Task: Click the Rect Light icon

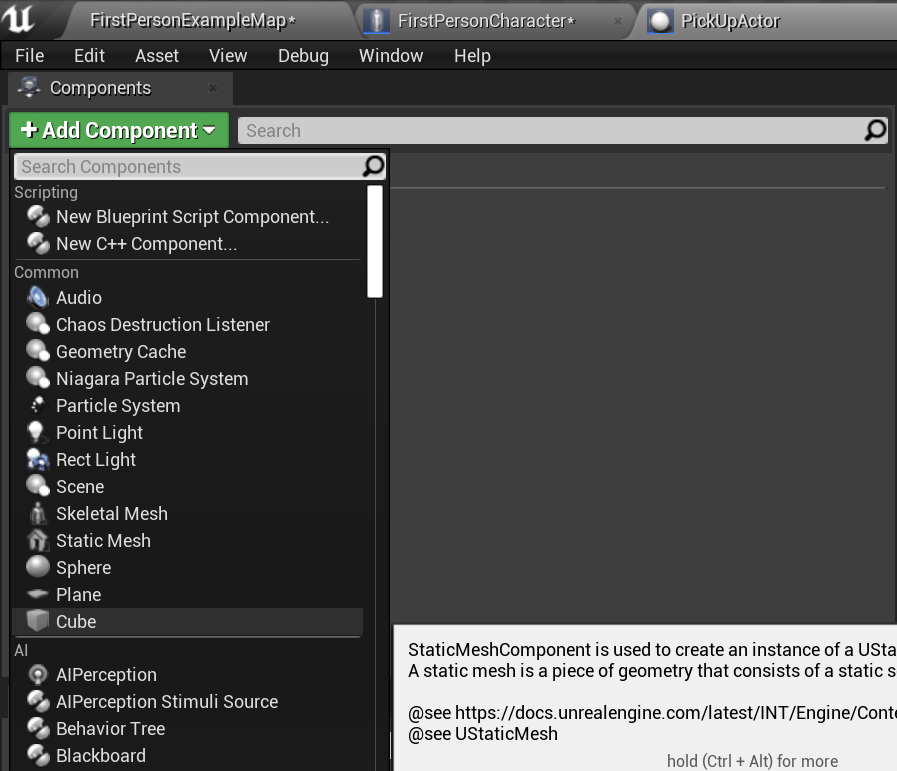Action: tap(38, 459)
